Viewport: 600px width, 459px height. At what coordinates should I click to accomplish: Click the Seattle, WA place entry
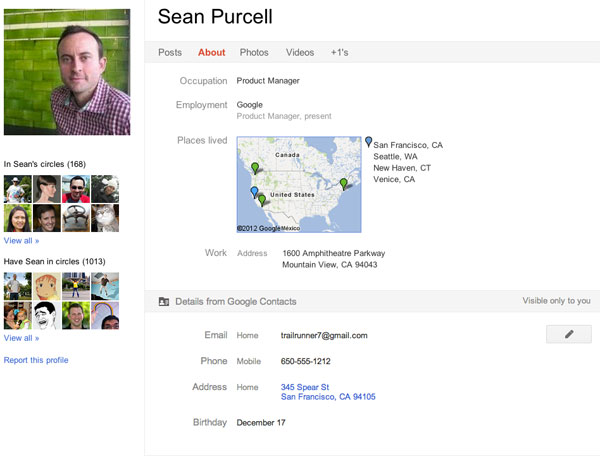coord(395,156)
